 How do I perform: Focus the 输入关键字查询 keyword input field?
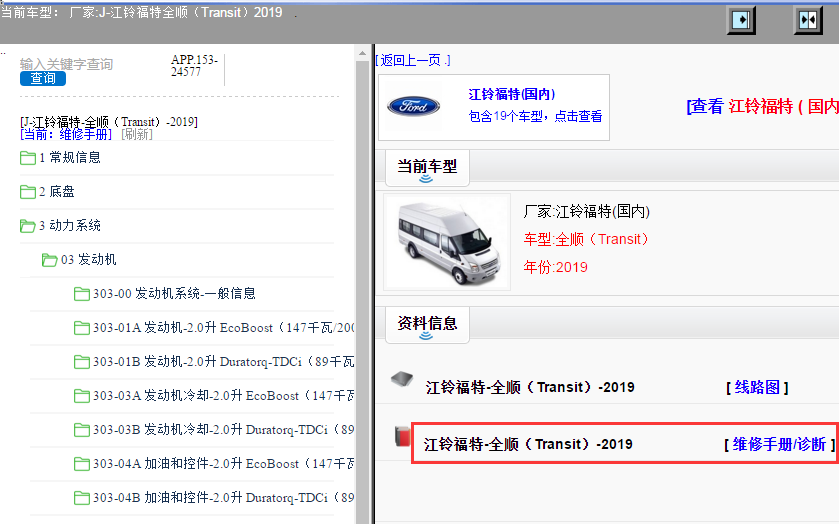(x=66, y=64)
